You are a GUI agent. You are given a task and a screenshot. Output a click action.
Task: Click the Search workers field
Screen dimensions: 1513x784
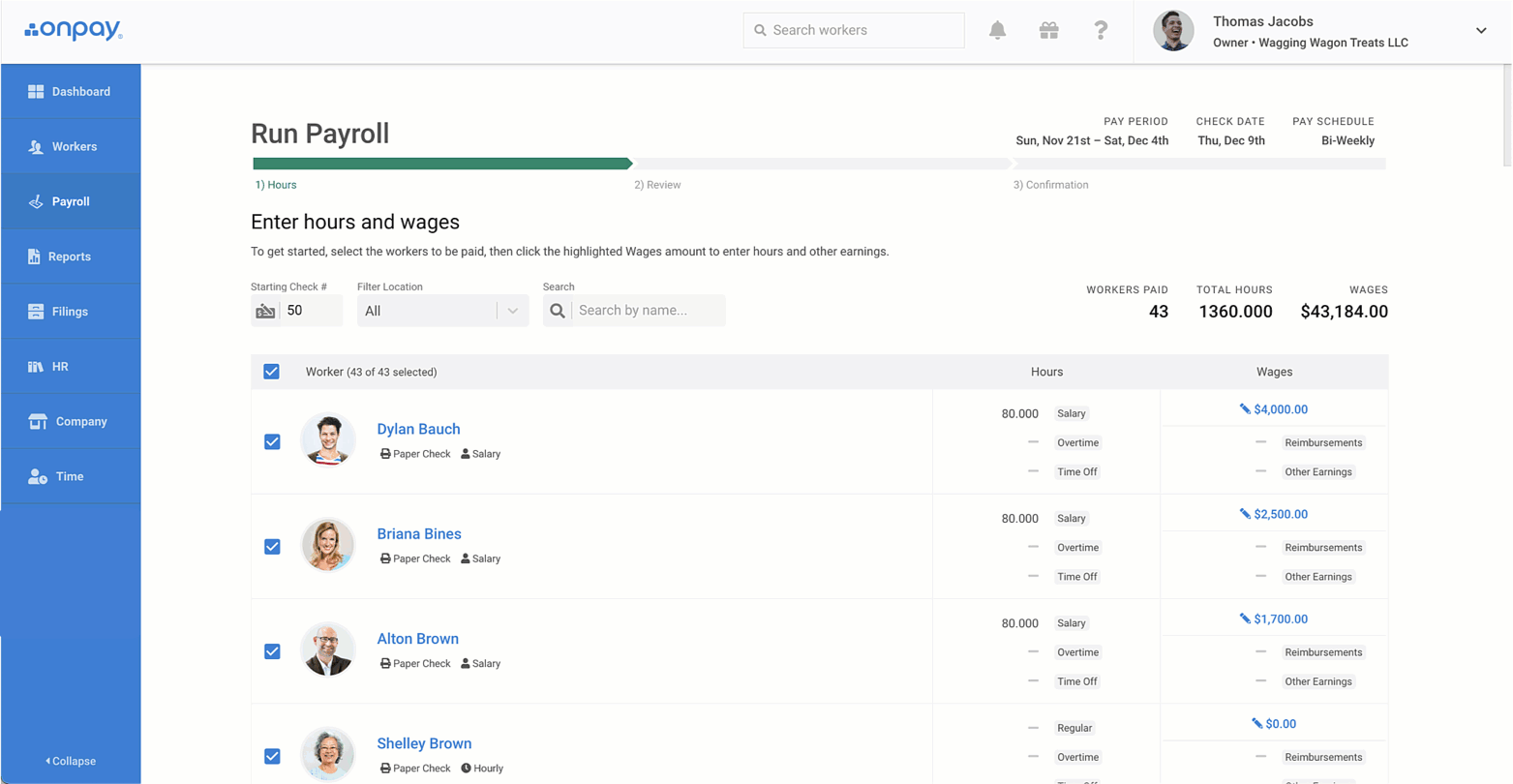coord(854,30)
